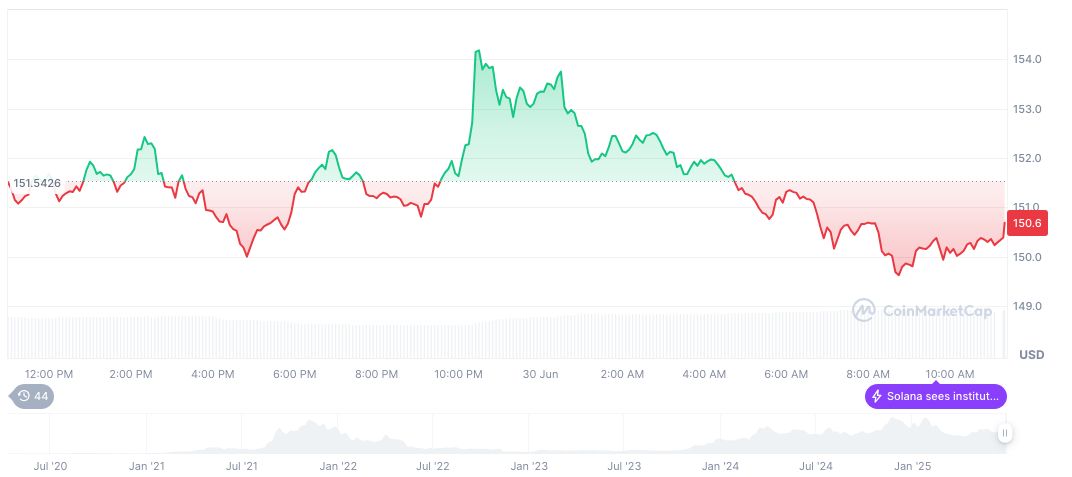Screen dimensions: 1072x477
Task: Grab the range slider handle on mini chart
Action: coord(1004,433)
